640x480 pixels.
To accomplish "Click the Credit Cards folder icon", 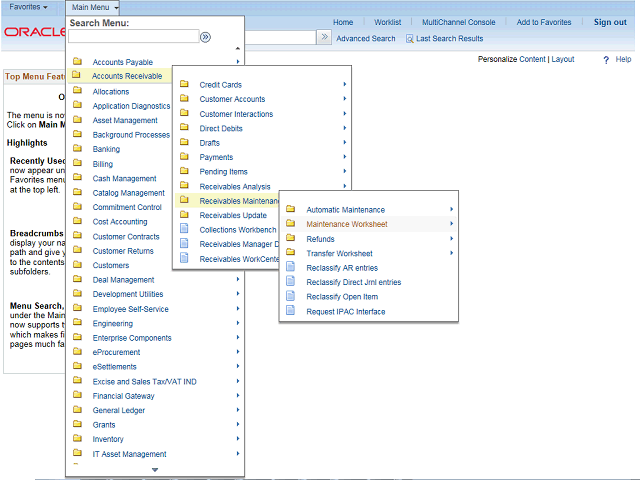I will (x=184, y=85).
